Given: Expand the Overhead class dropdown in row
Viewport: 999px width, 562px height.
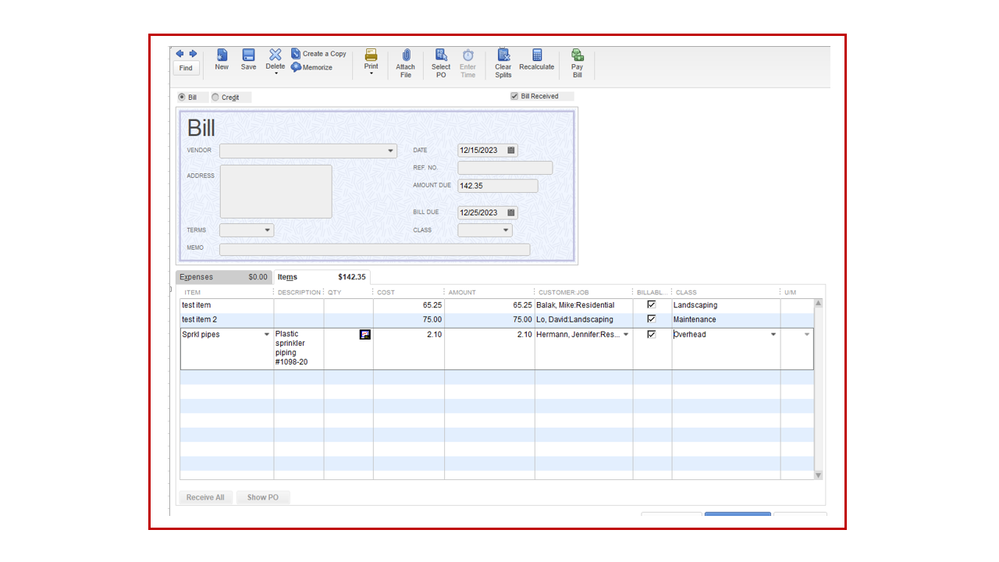Looking at the screenshot, I should pyautogui.click(x=773, y=335).
